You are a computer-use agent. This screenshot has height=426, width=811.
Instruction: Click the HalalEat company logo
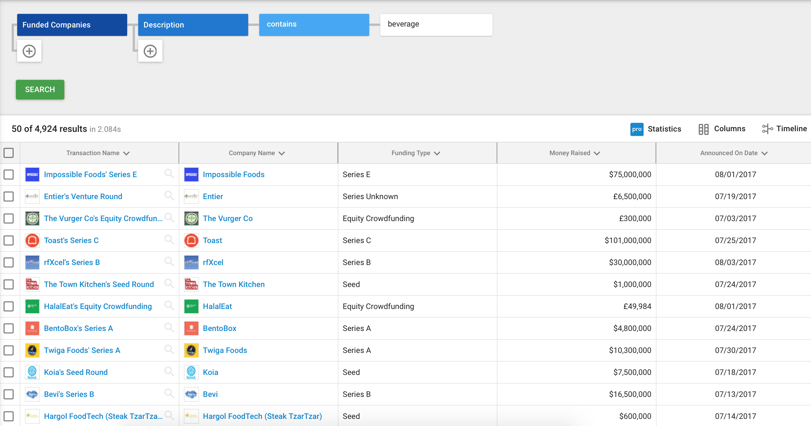coord(191,307)
